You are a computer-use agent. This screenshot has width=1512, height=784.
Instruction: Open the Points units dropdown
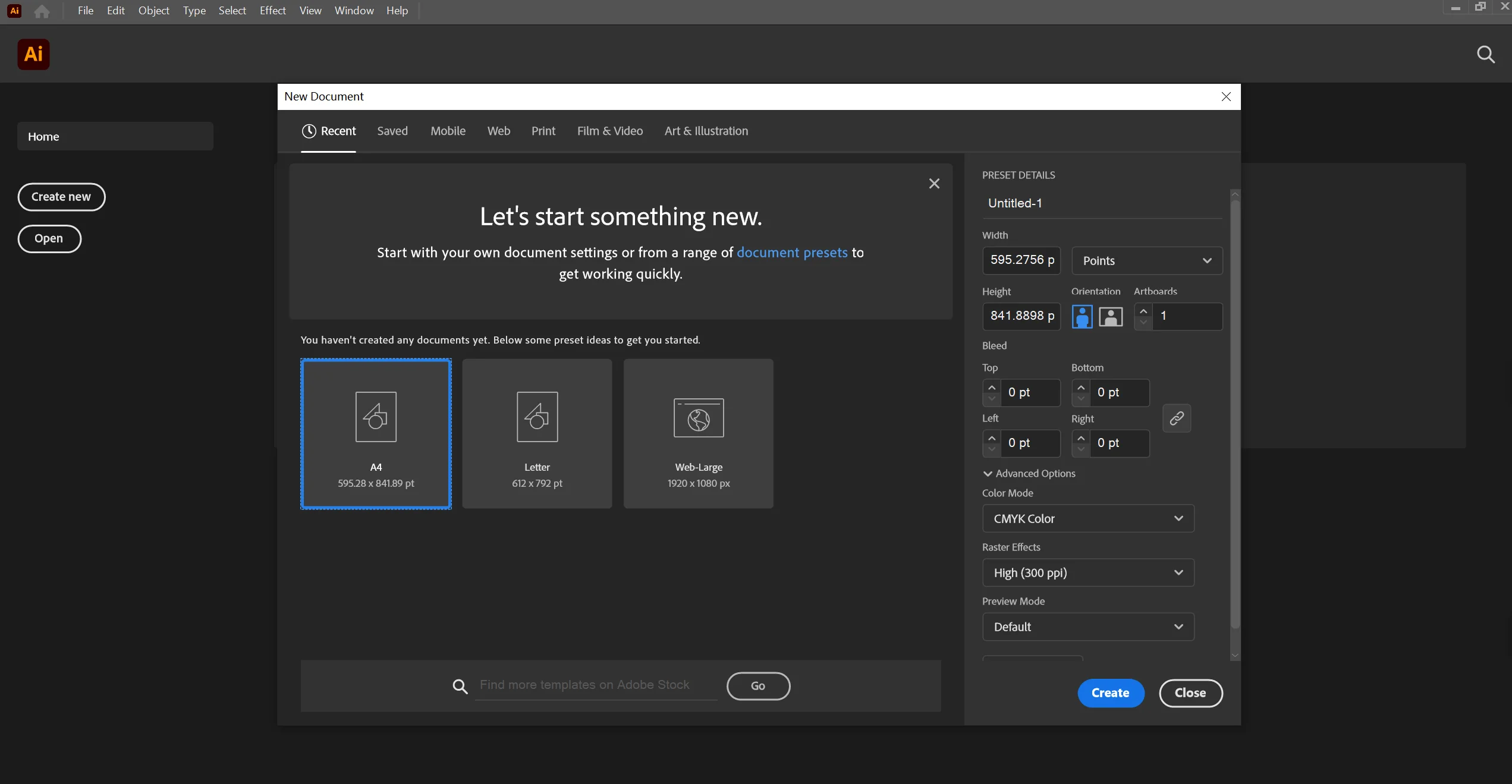click(1146, 261)
